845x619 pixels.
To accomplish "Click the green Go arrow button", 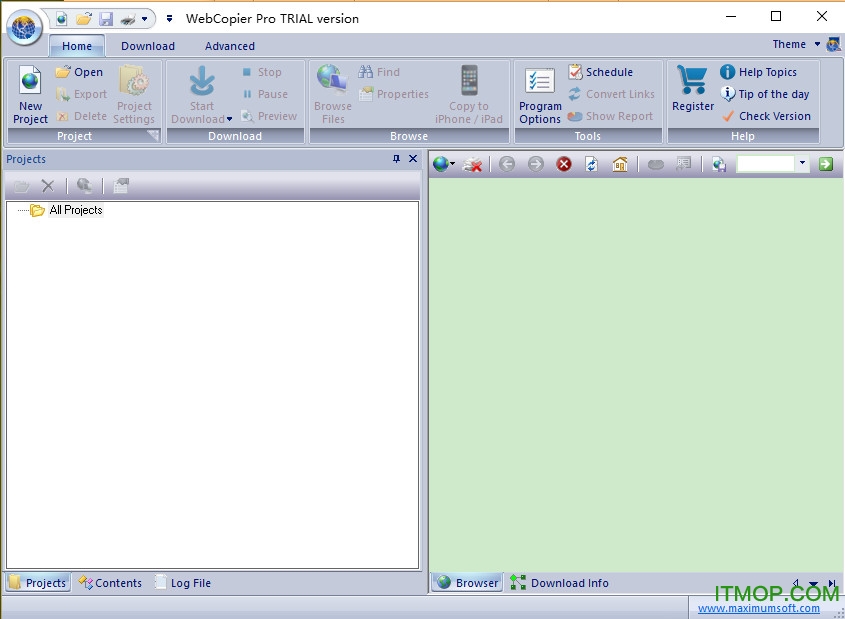I will pyautogui.click(x=826, y=164).
